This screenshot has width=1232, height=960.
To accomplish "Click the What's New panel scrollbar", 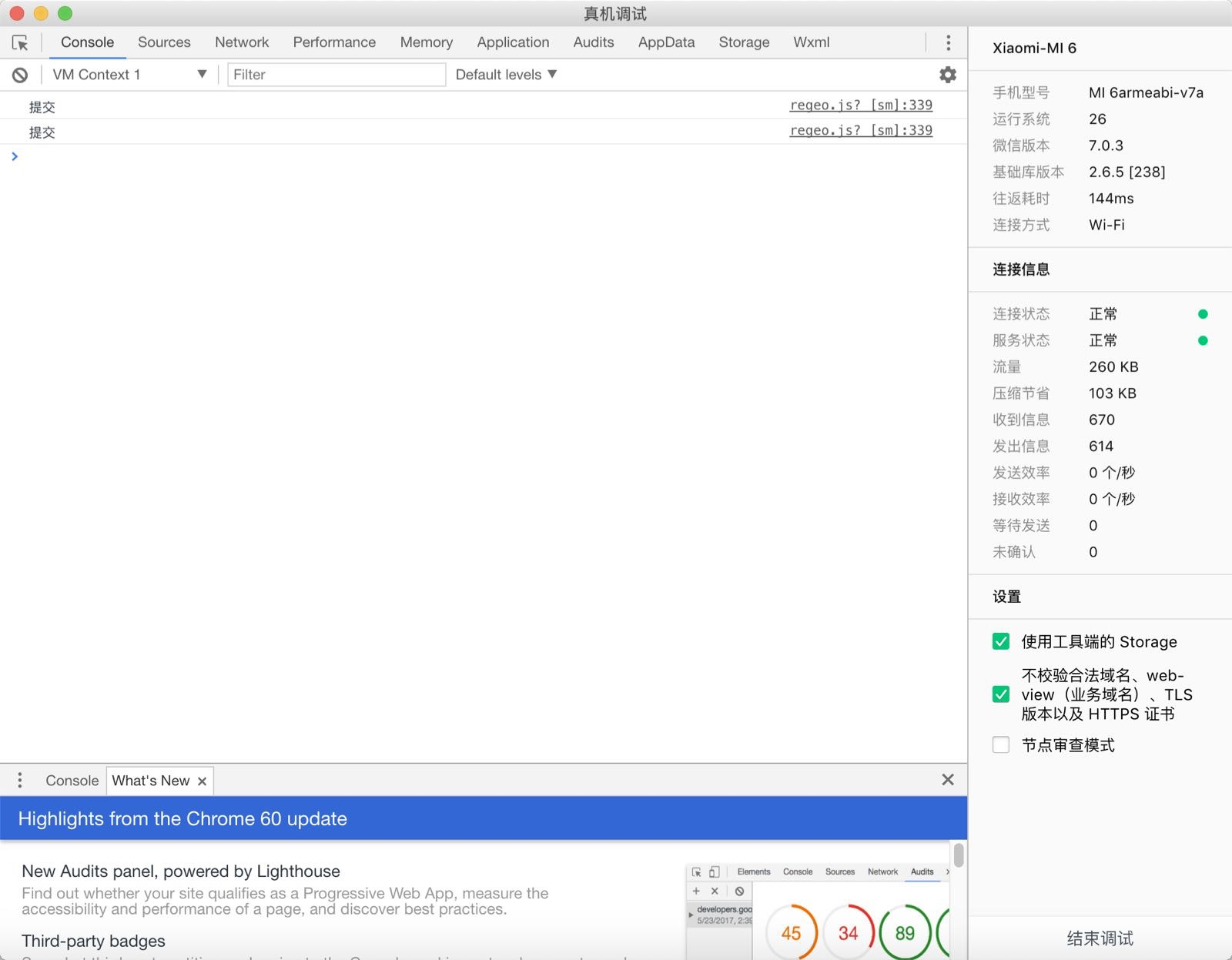I will coord(959,855).
